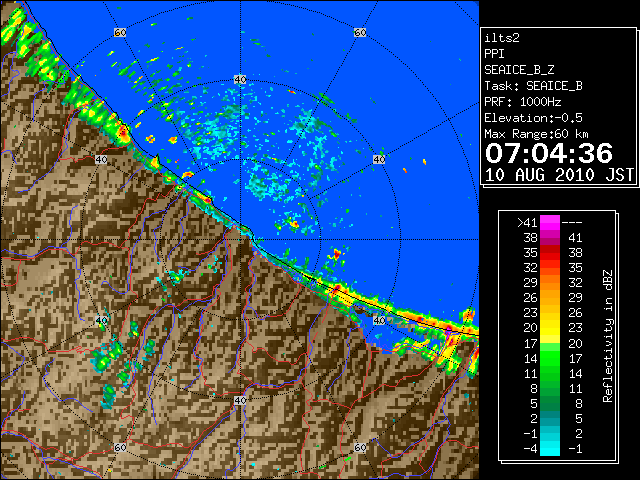Pick the magenta >41 dBZ color swatch
This screenshot has width=640, height=480.
point(550,223)
